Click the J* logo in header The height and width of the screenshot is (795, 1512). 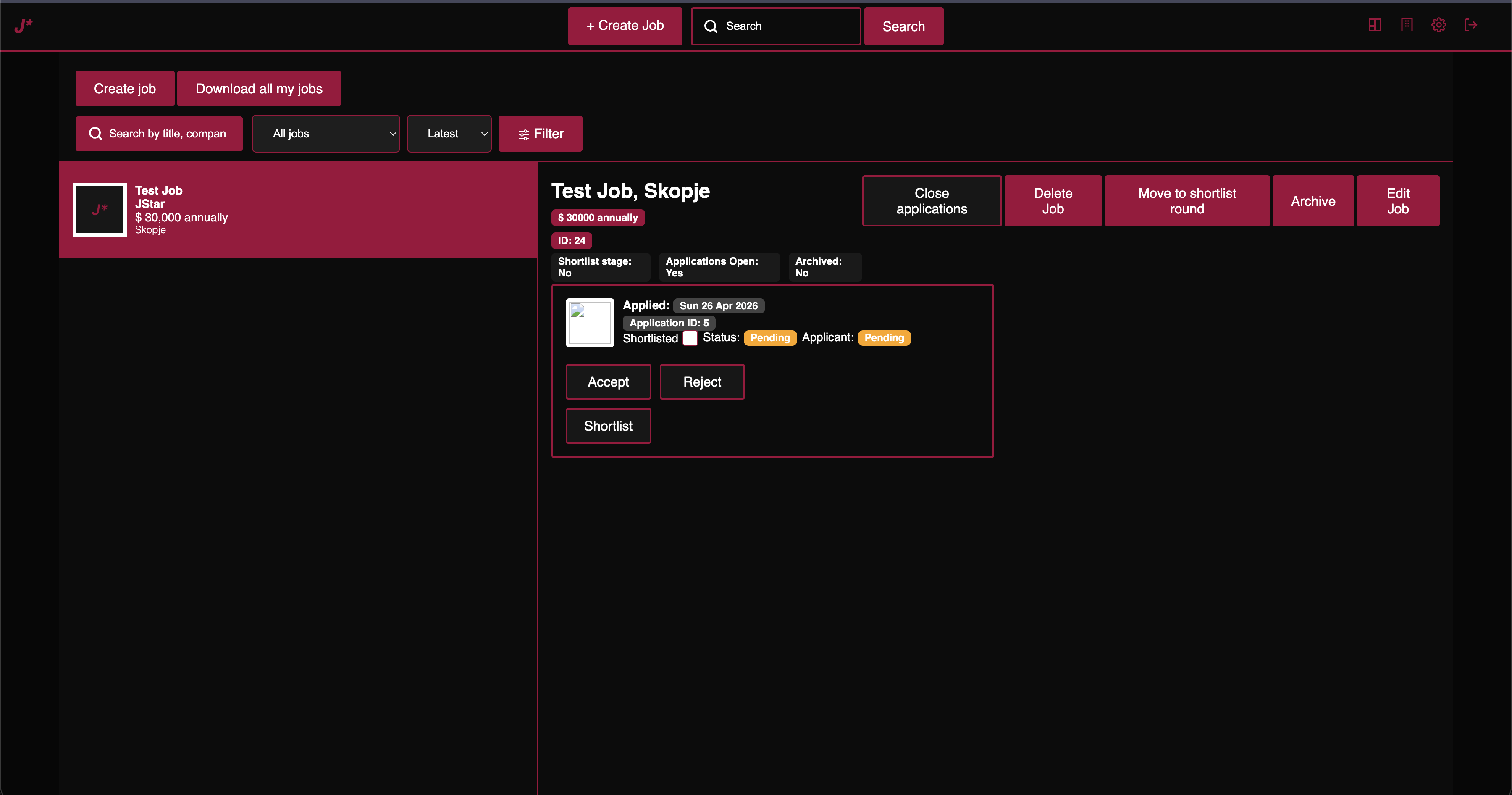[x=24, y=25]
